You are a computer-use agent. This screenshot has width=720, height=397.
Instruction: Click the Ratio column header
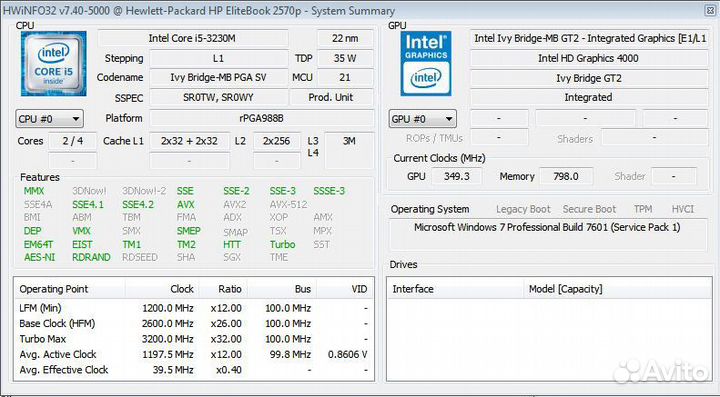click(223, 289)
